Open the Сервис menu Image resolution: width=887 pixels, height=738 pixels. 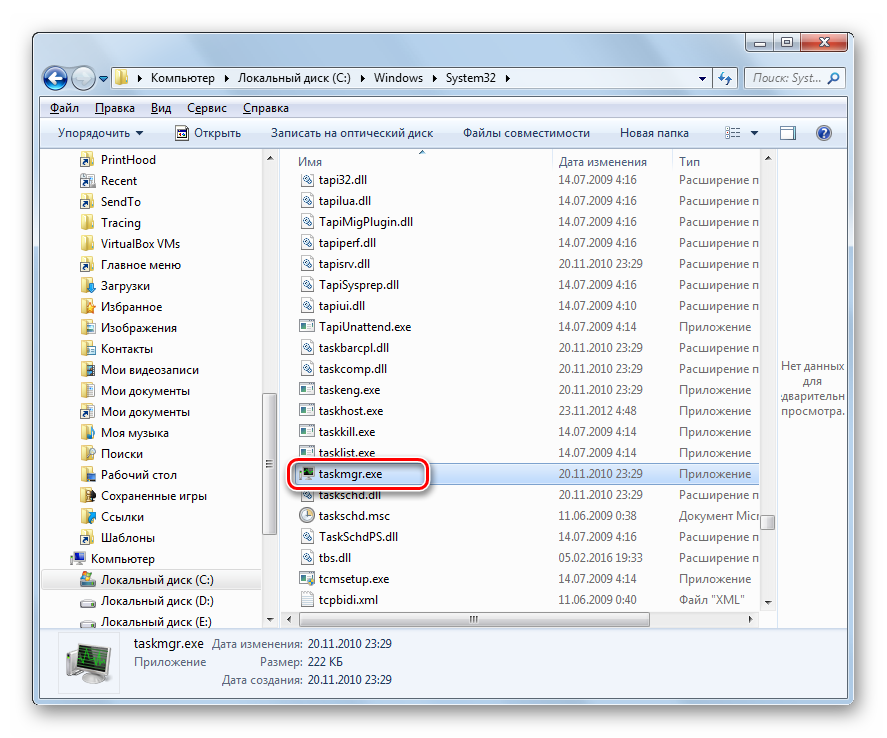[206, 108]
